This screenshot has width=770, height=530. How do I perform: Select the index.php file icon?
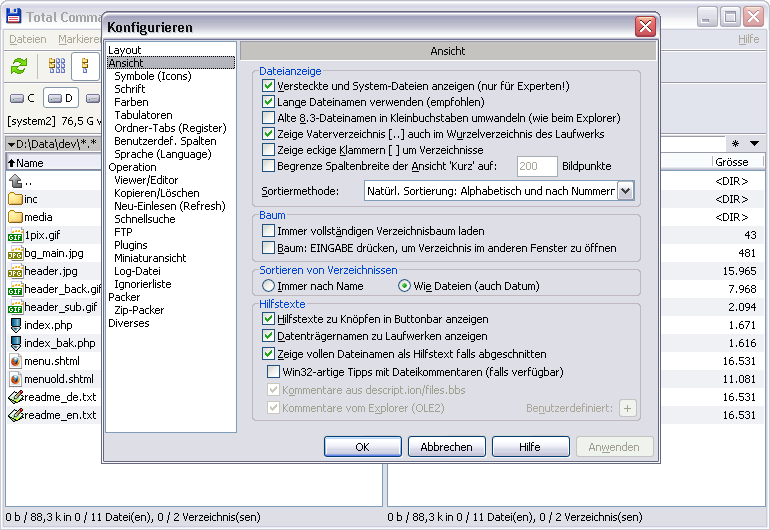[16, 325]
